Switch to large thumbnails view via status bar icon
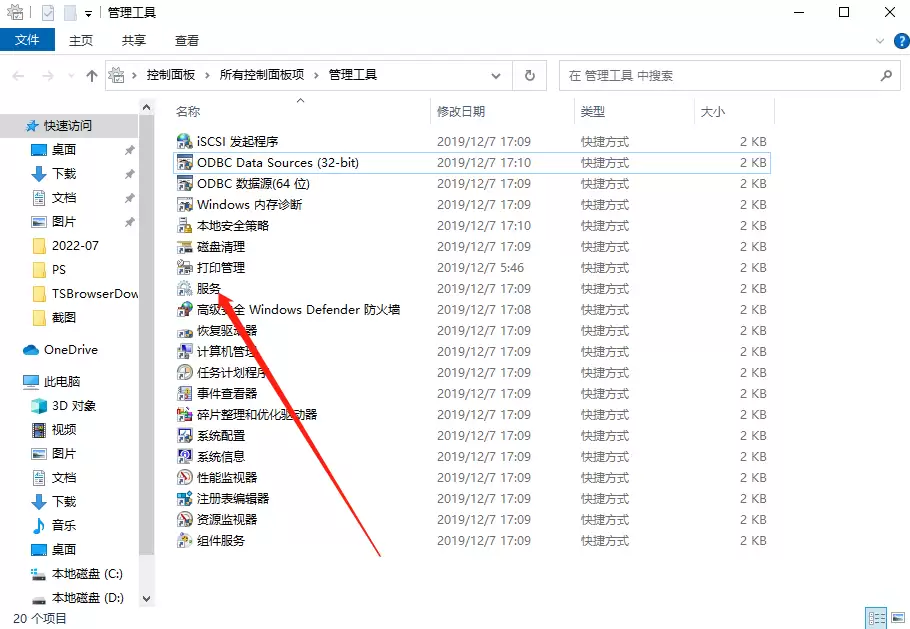 pos(899,617)
